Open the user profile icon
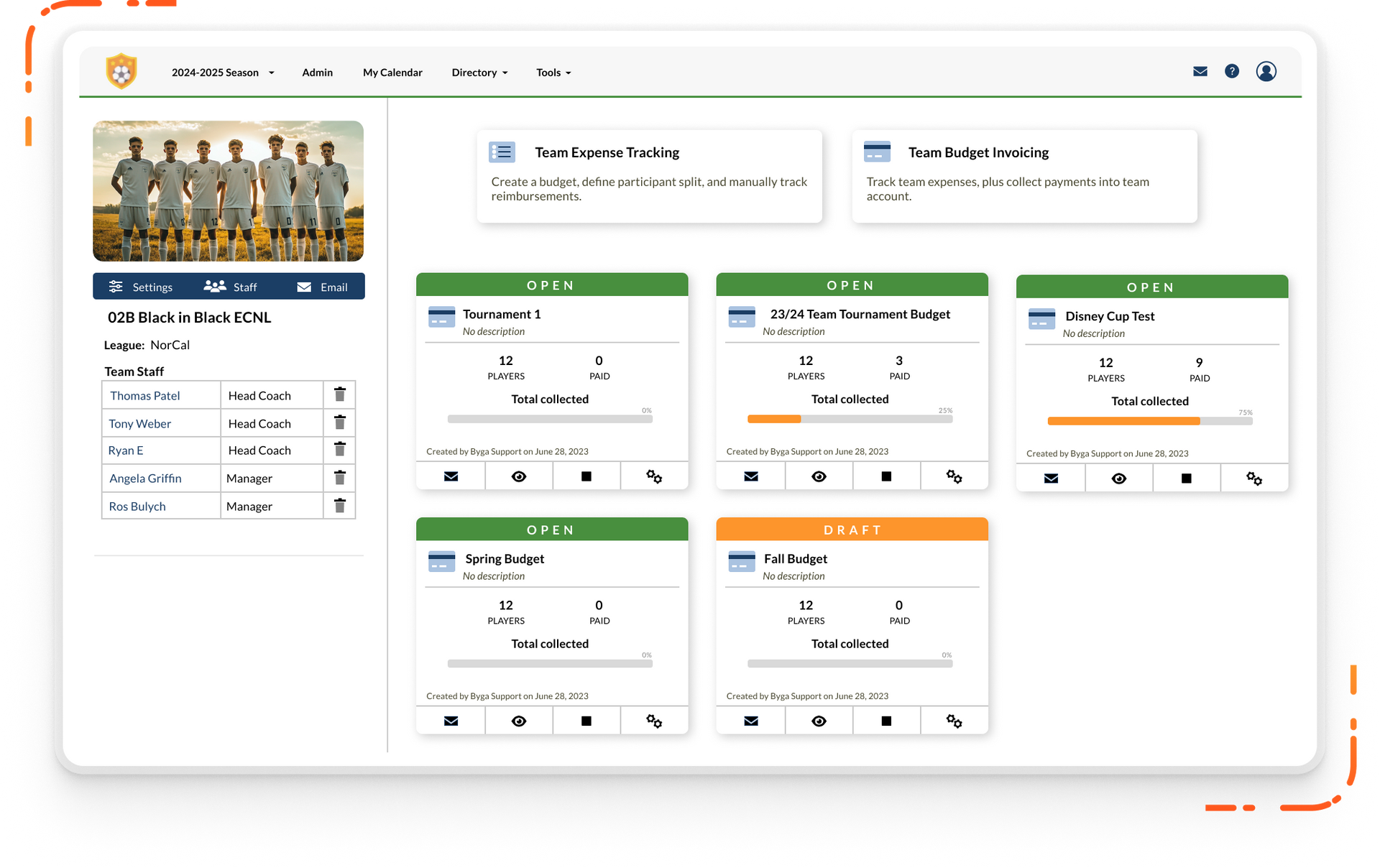This screenshot has height=868, width=1380. pyautogui.click(x=1266, y=71)
